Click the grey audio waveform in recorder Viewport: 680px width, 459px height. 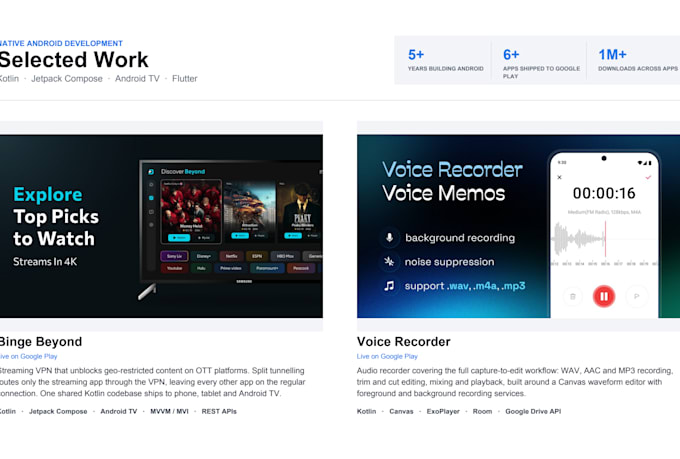[x=578, y=239]
